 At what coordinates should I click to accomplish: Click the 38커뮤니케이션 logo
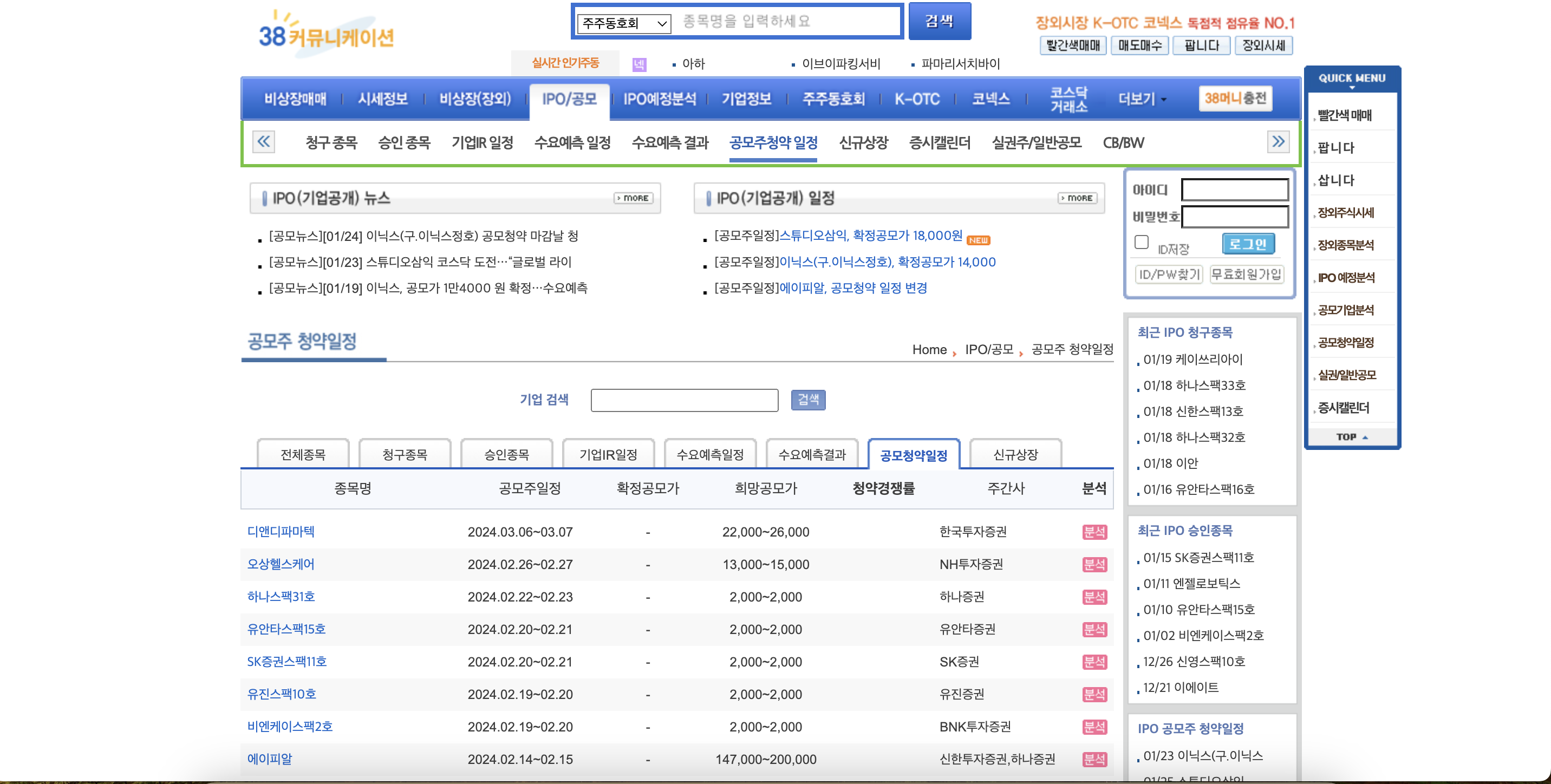click(x=325, y=35)
